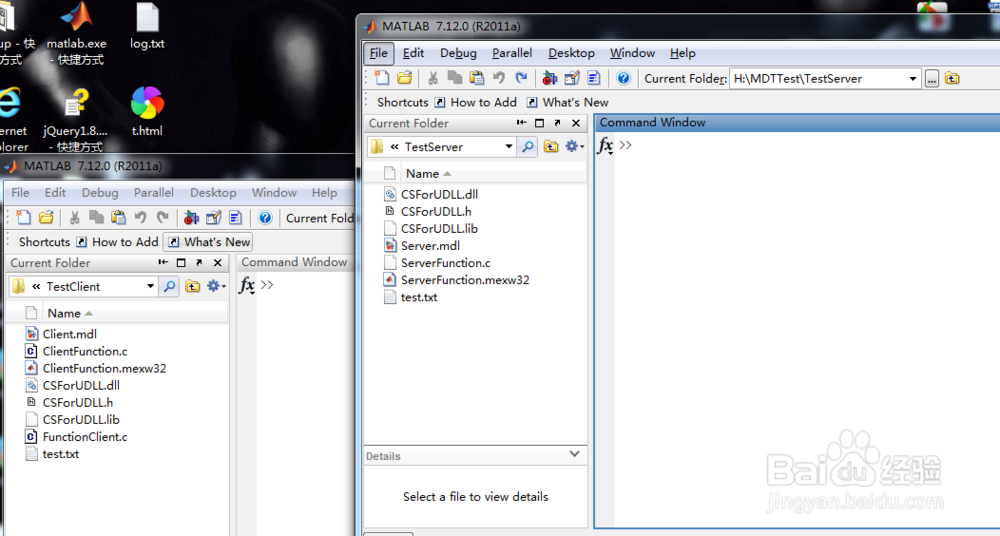Select ServerFunction.c file
Screen dimensions: 1000x536
tap(446, 263)
